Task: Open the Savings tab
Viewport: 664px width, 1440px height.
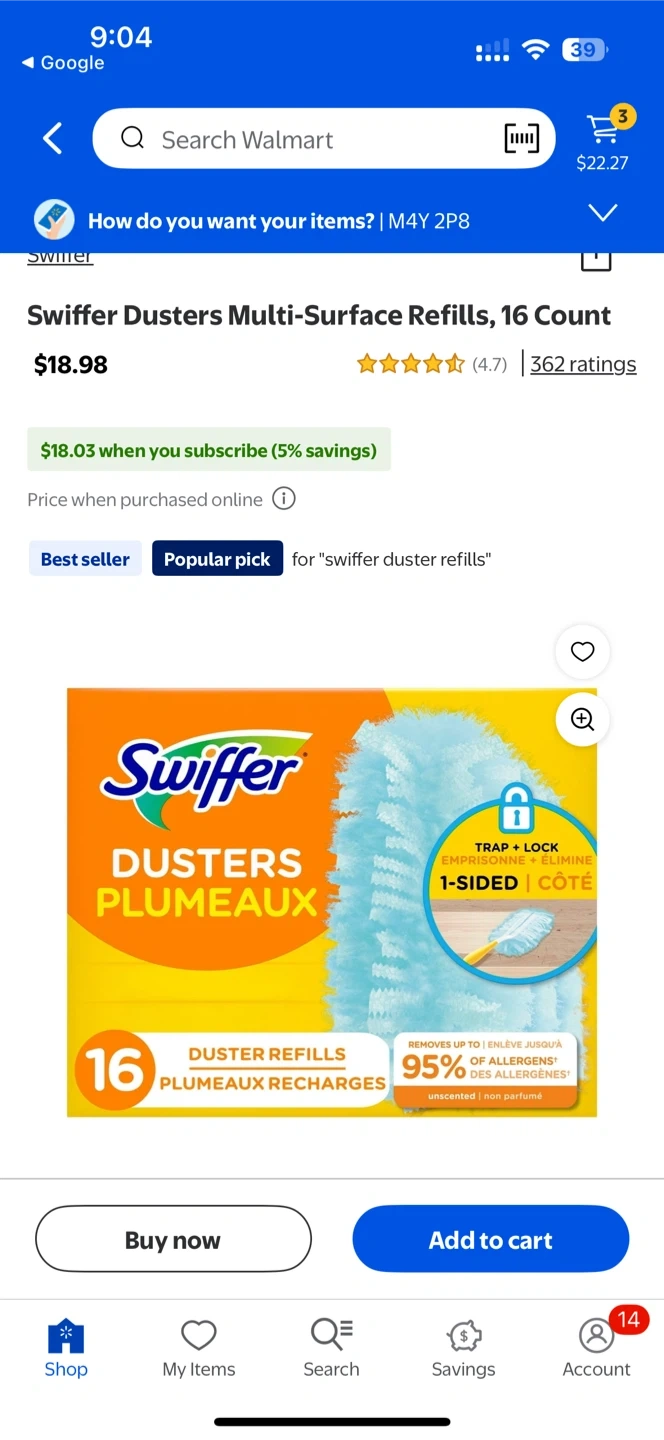Action: [x=463, y=1347]
